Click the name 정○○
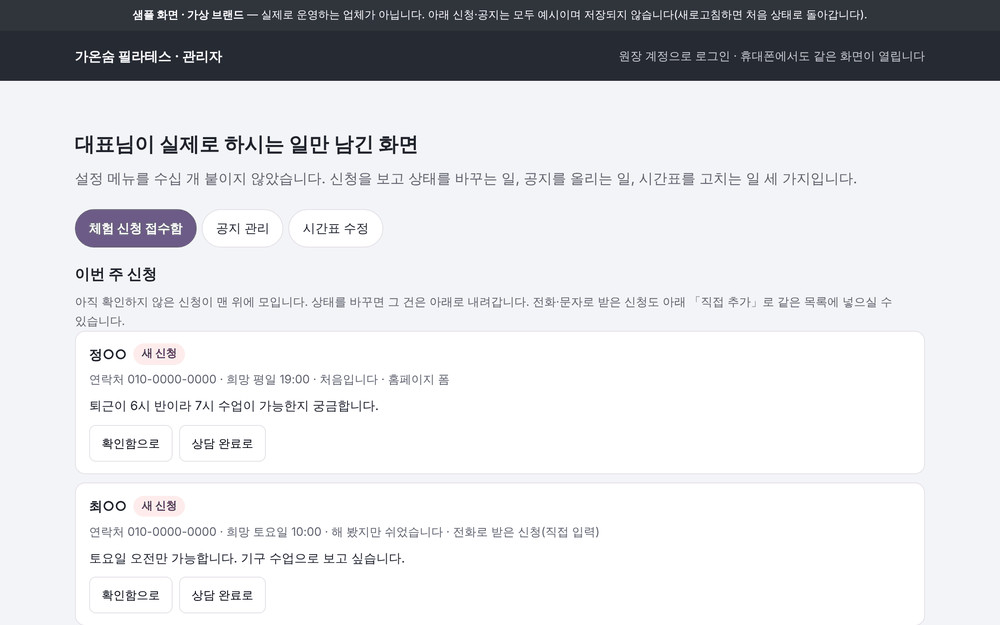This screenshot has width=1000, height=625. [108, 354]
